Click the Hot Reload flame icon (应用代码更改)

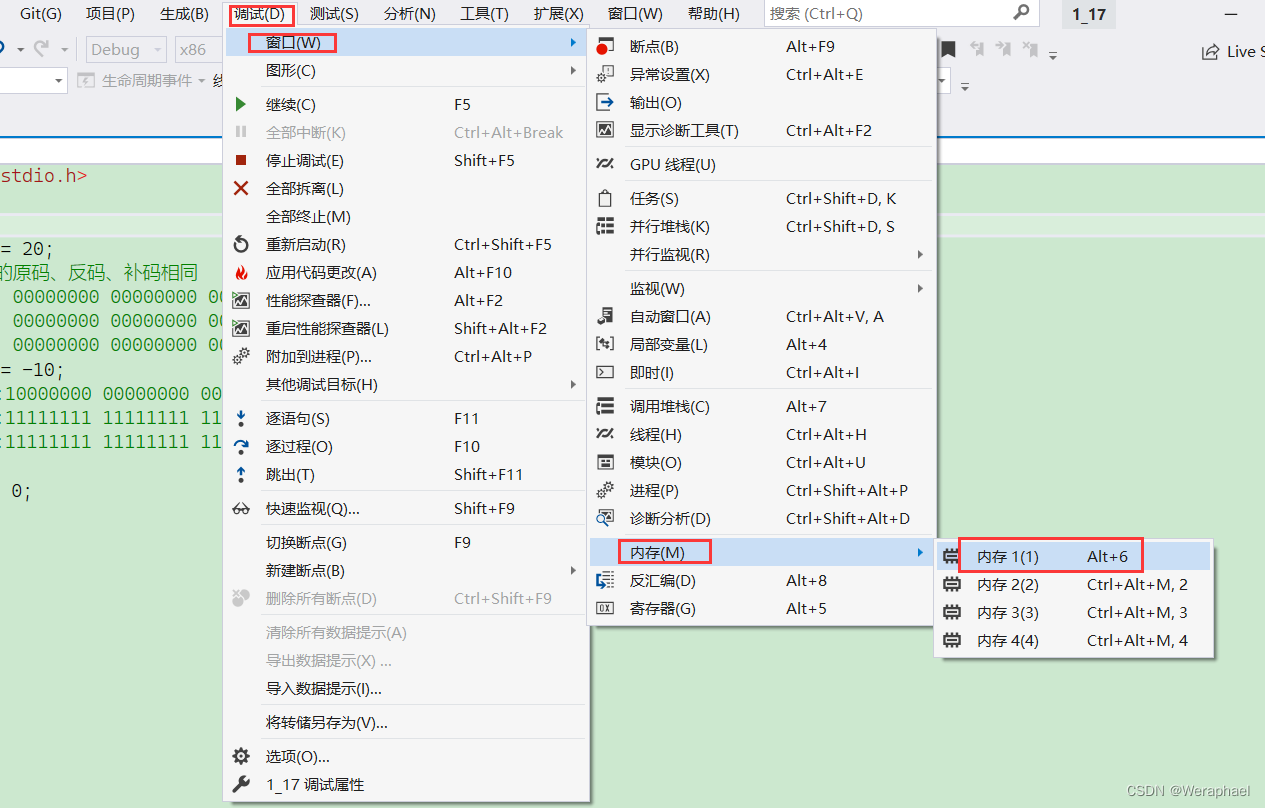pyautogui.click(x=241, y=273)
